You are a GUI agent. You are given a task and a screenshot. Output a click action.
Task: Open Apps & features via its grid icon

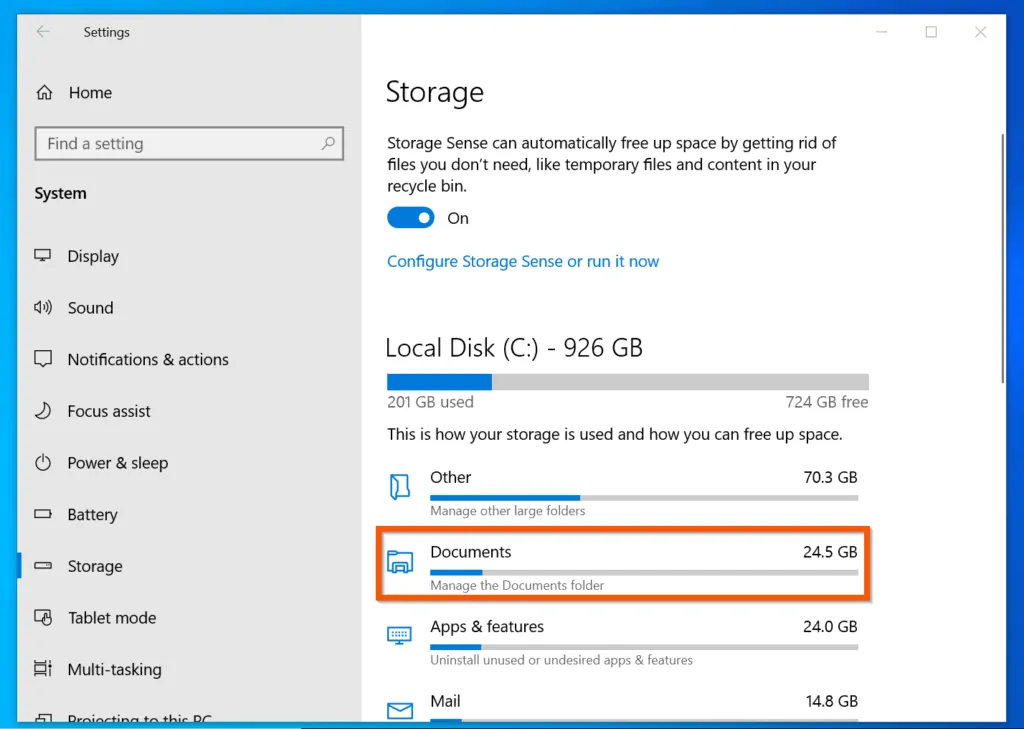coord(399,635)
